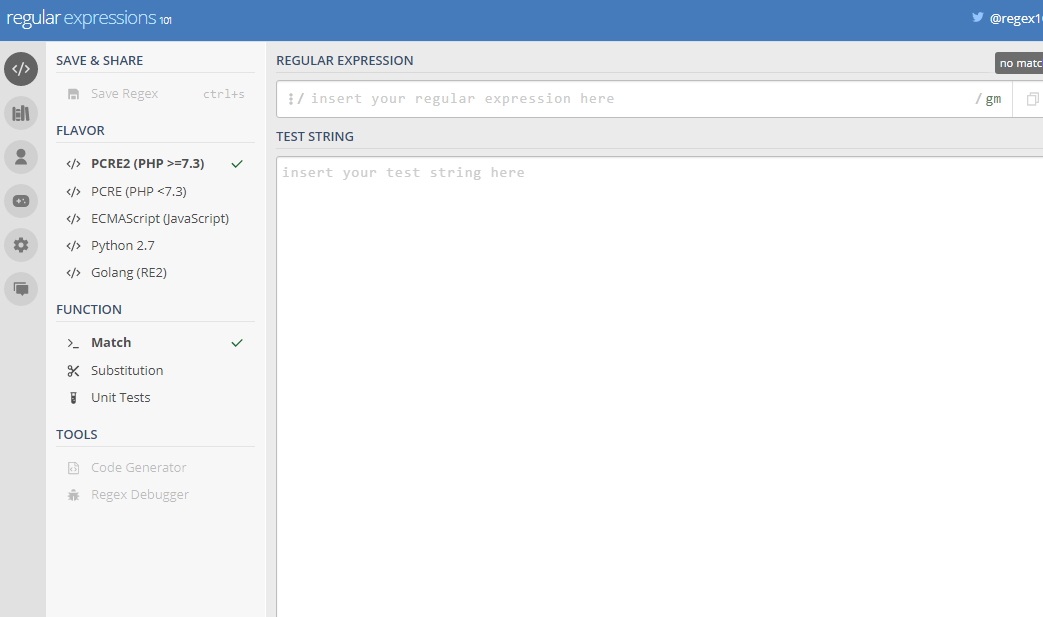This screenshot has width=1043, height=617.
Task: Select the Match function option
Action: (110, 342)
